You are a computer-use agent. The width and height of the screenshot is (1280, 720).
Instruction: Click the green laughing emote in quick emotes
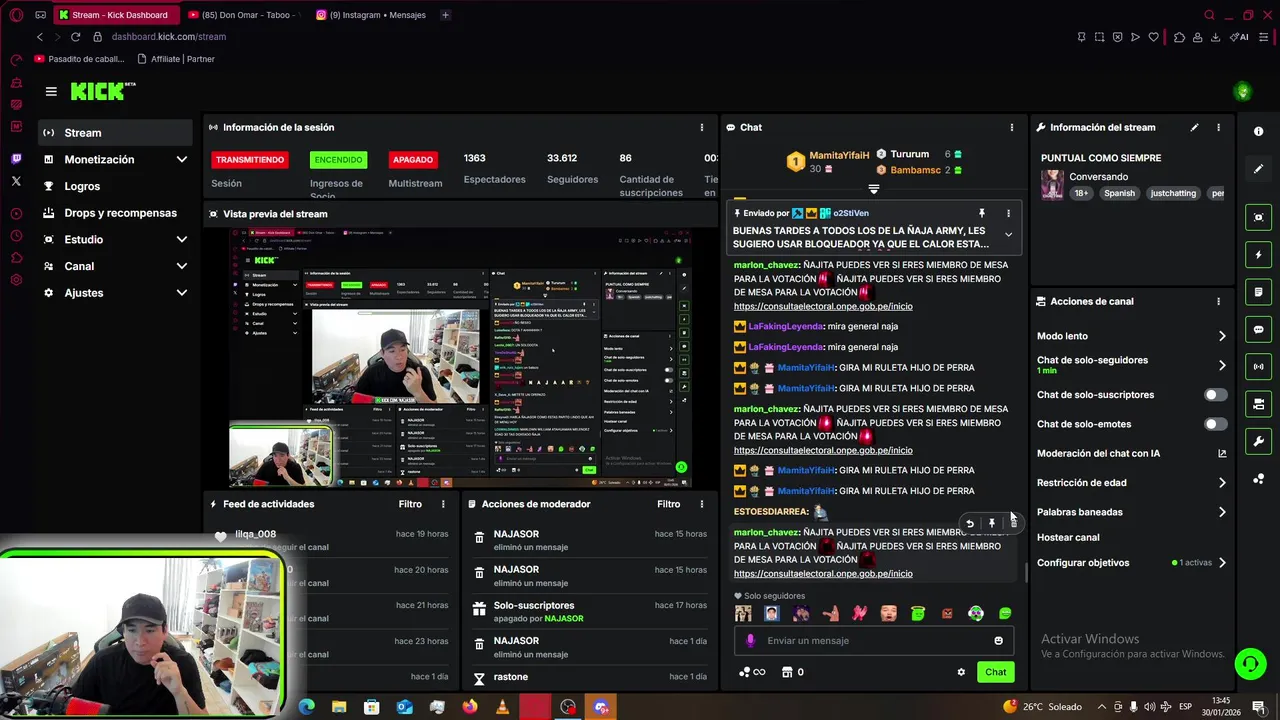1005,613
